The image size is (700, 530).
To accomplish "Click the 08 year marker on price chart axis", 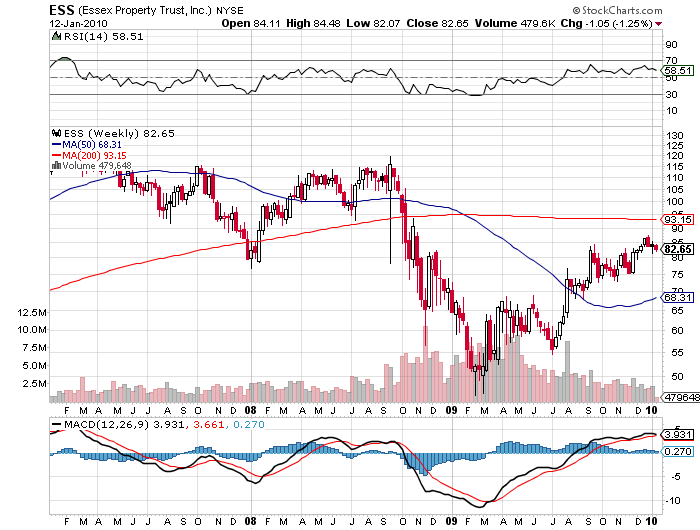I will point(251,410).
